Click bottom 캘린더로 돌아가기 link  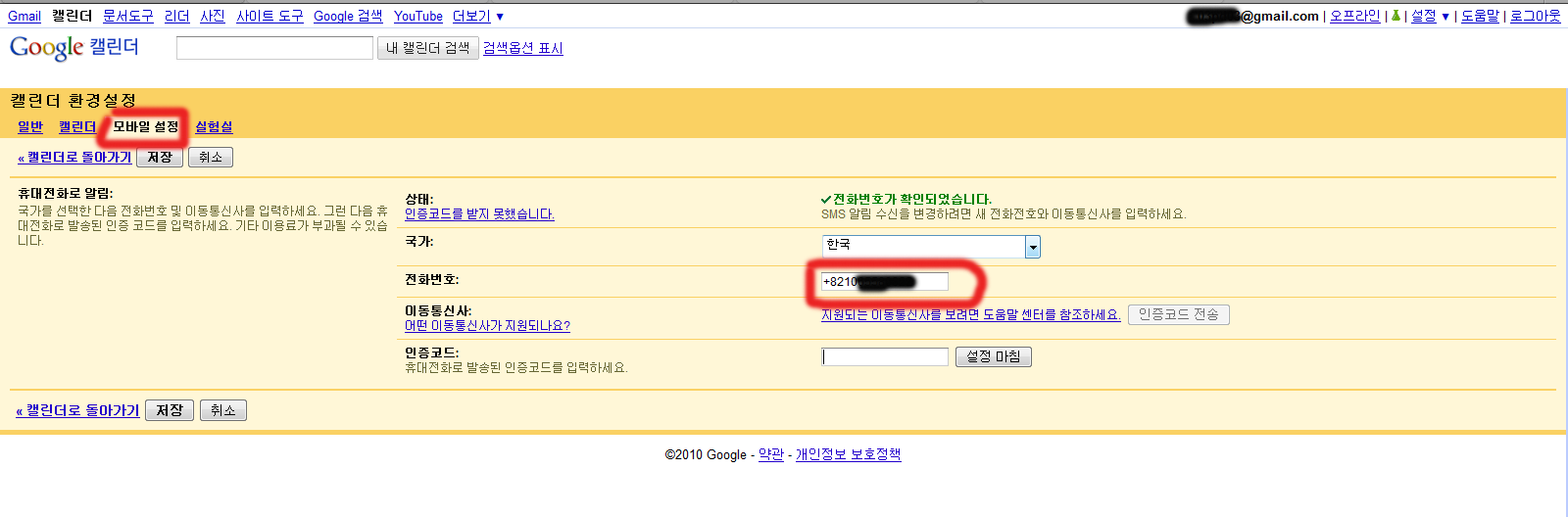click(77, 411)
